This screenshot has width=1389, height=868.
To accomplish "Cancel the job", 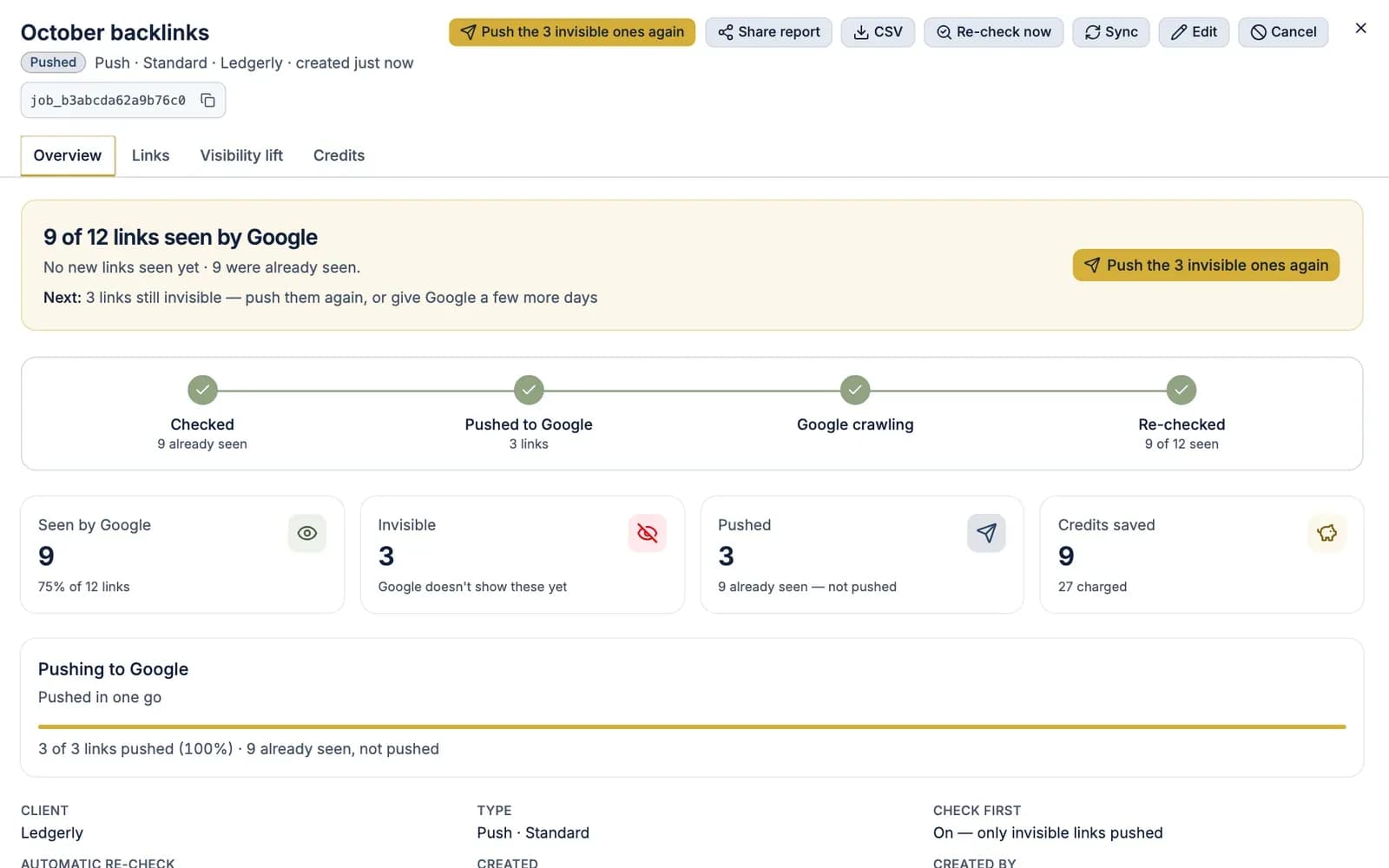I will tap(1283, 32).
